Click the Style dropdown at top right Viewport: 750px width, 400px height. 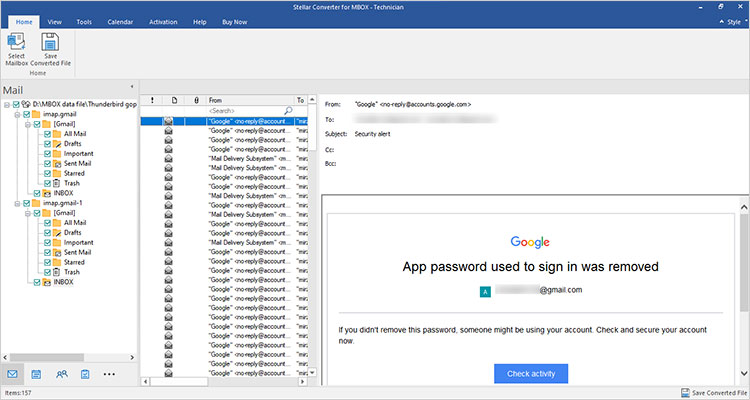point(733,22)
